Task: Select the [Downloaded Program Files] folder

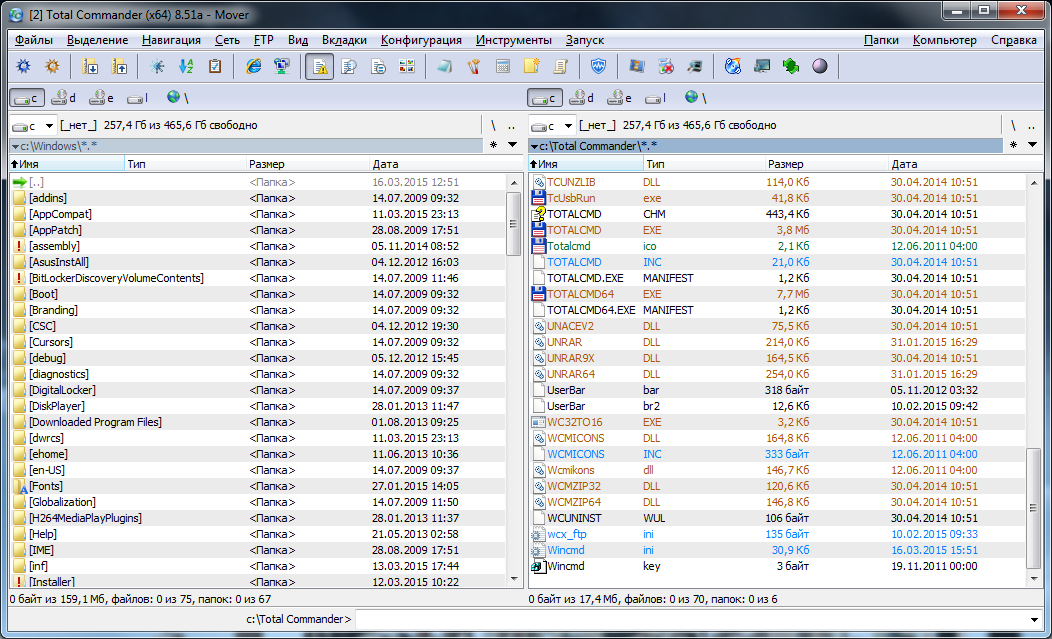Action: tap(258, 422)
